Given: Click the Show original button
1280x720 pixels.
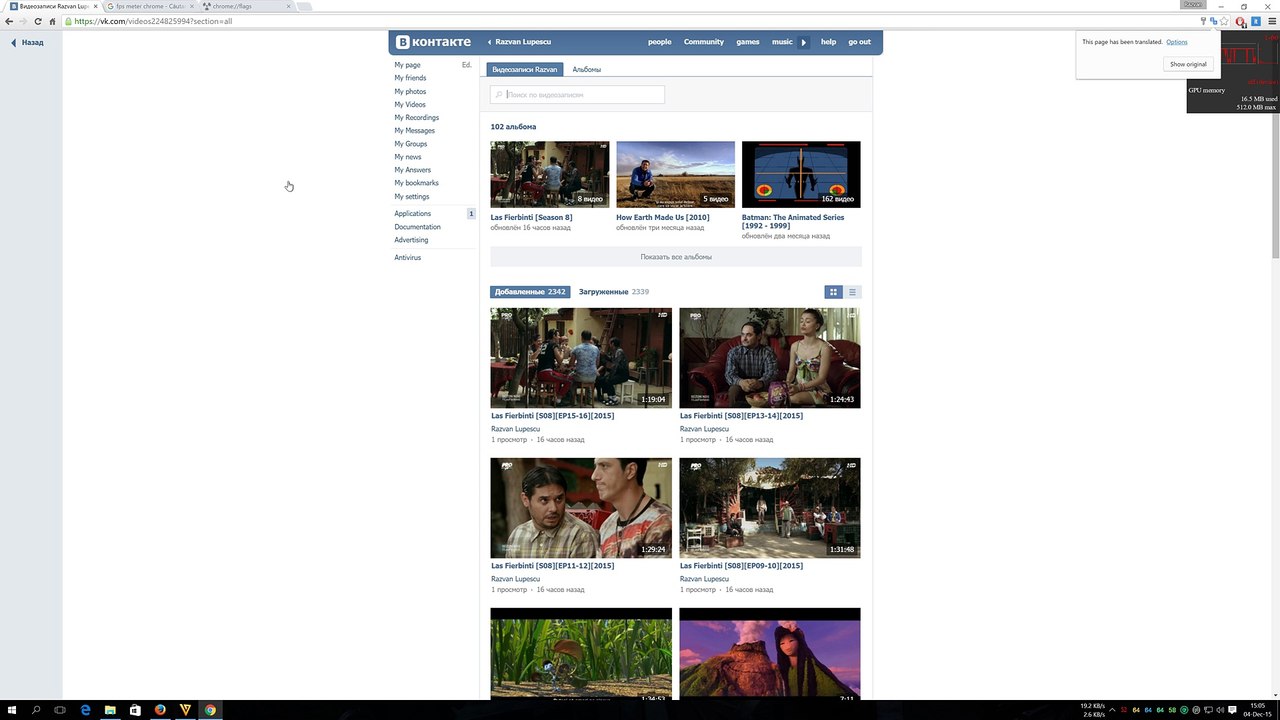Looking at the screenshot, I should (x=1189, y=64).
